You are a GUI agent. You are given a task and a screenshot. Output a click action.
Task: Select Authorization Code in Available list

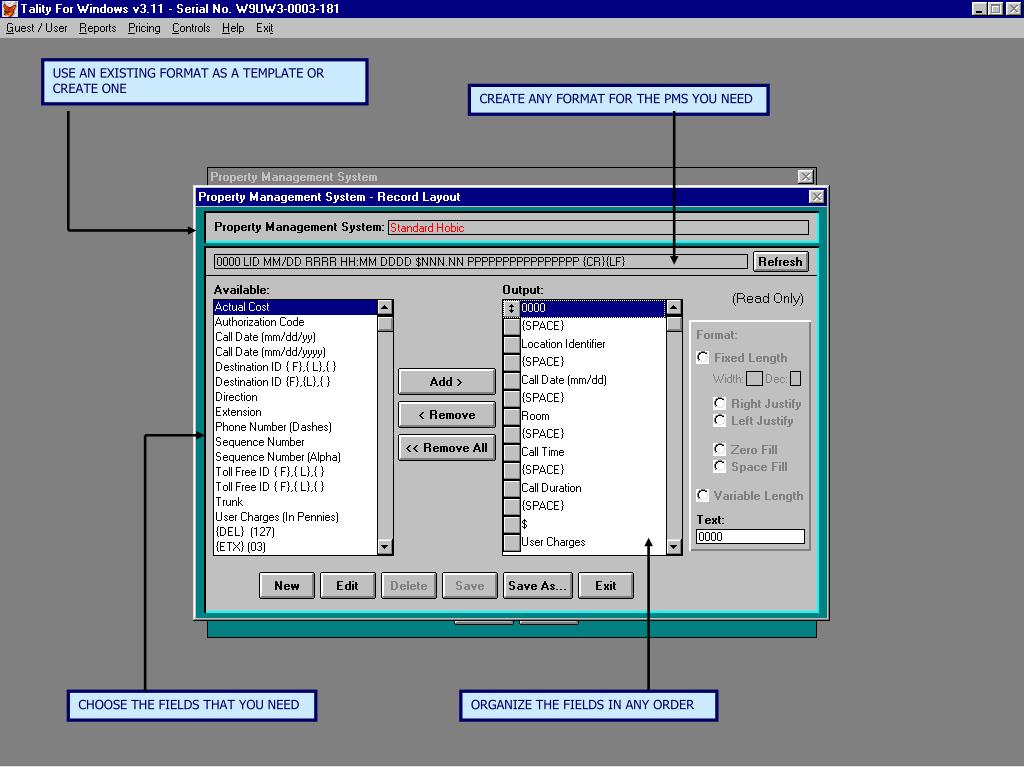click(295, 322)
